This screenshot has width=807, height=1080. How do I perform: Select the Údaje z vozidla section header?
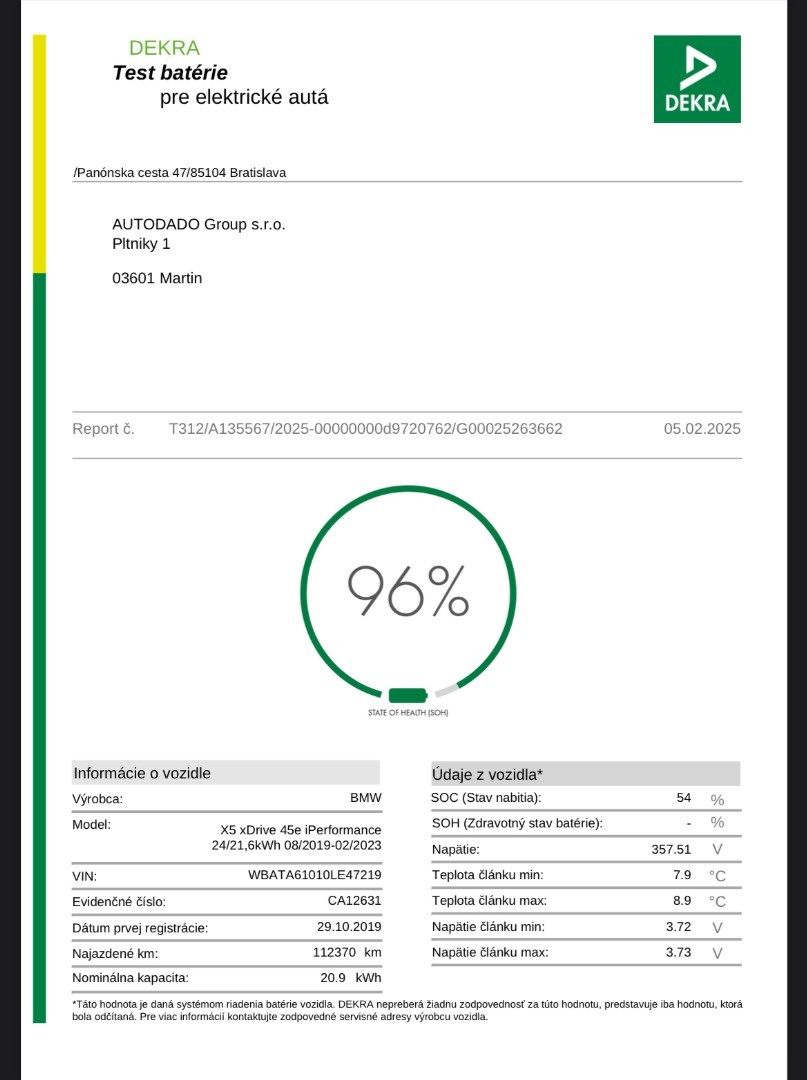point(487,774)
